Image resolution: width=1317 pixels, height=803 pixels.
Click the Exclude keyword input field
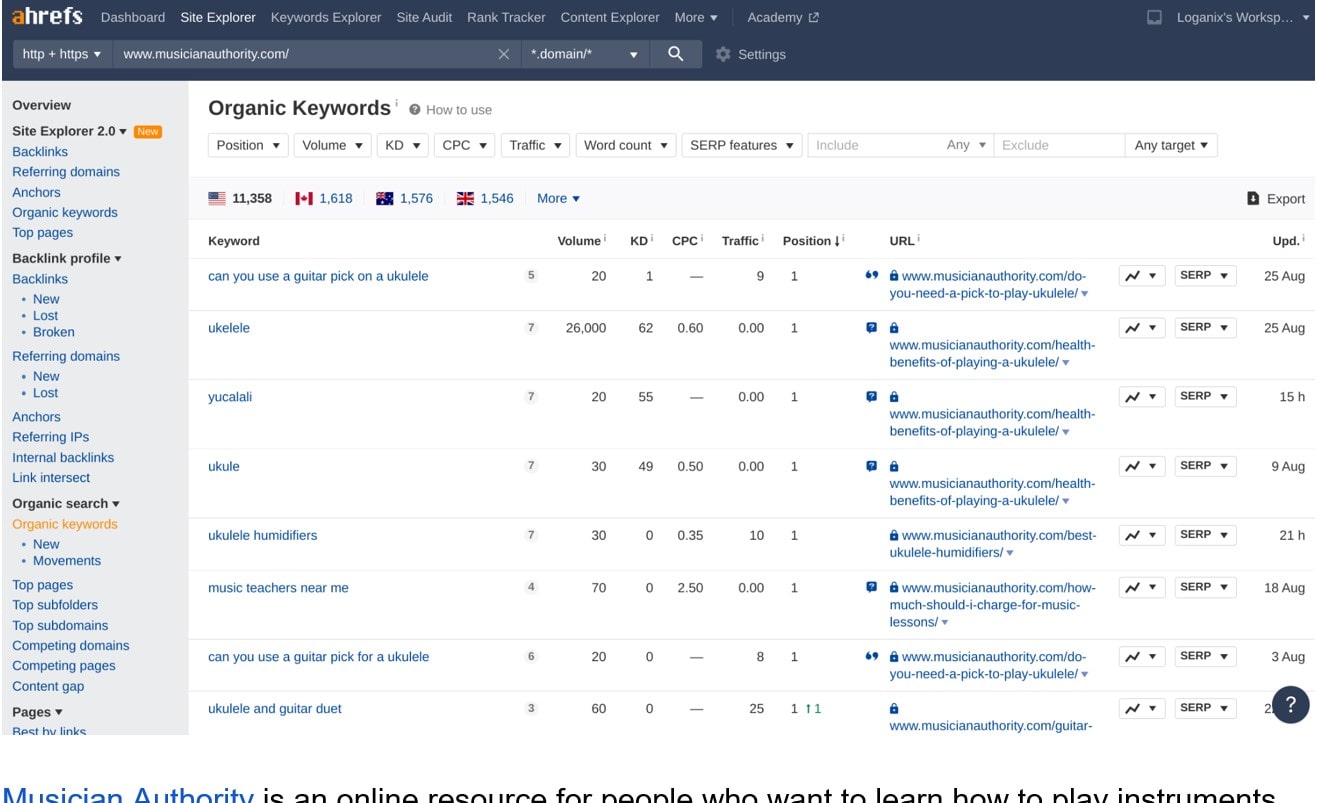pyautogui.click(x=1060, y=145)
